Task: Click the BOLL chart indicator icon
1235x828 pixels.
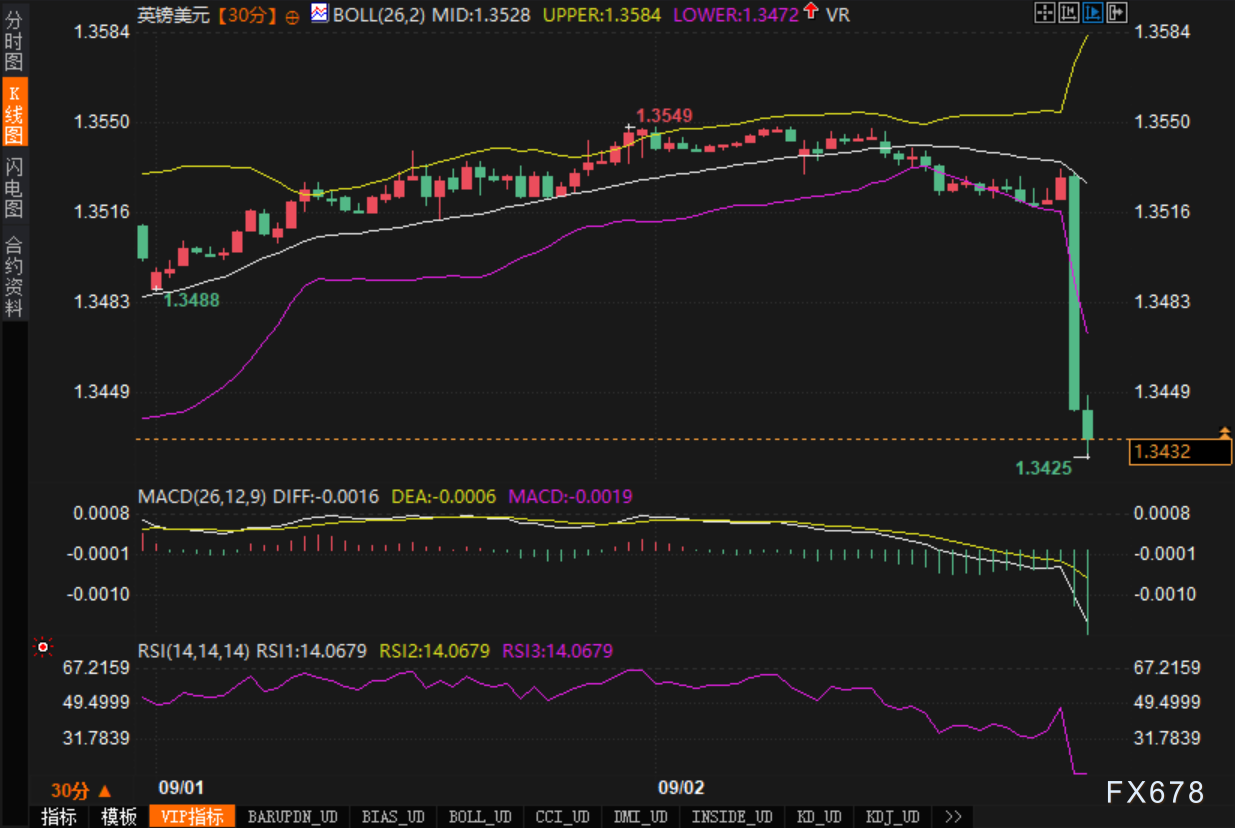Action: (319, 14)
